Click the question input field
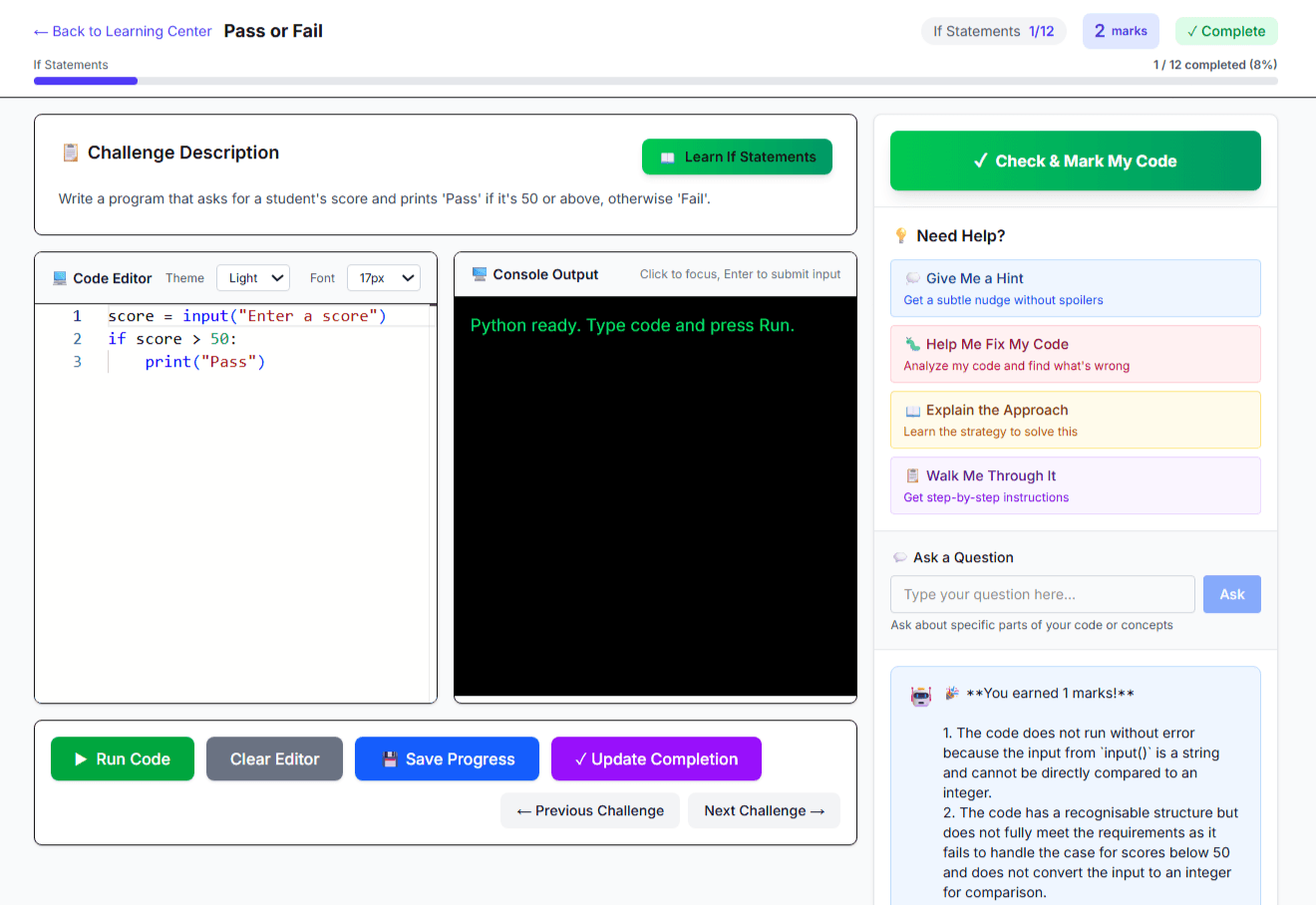 coord(1042,594)
